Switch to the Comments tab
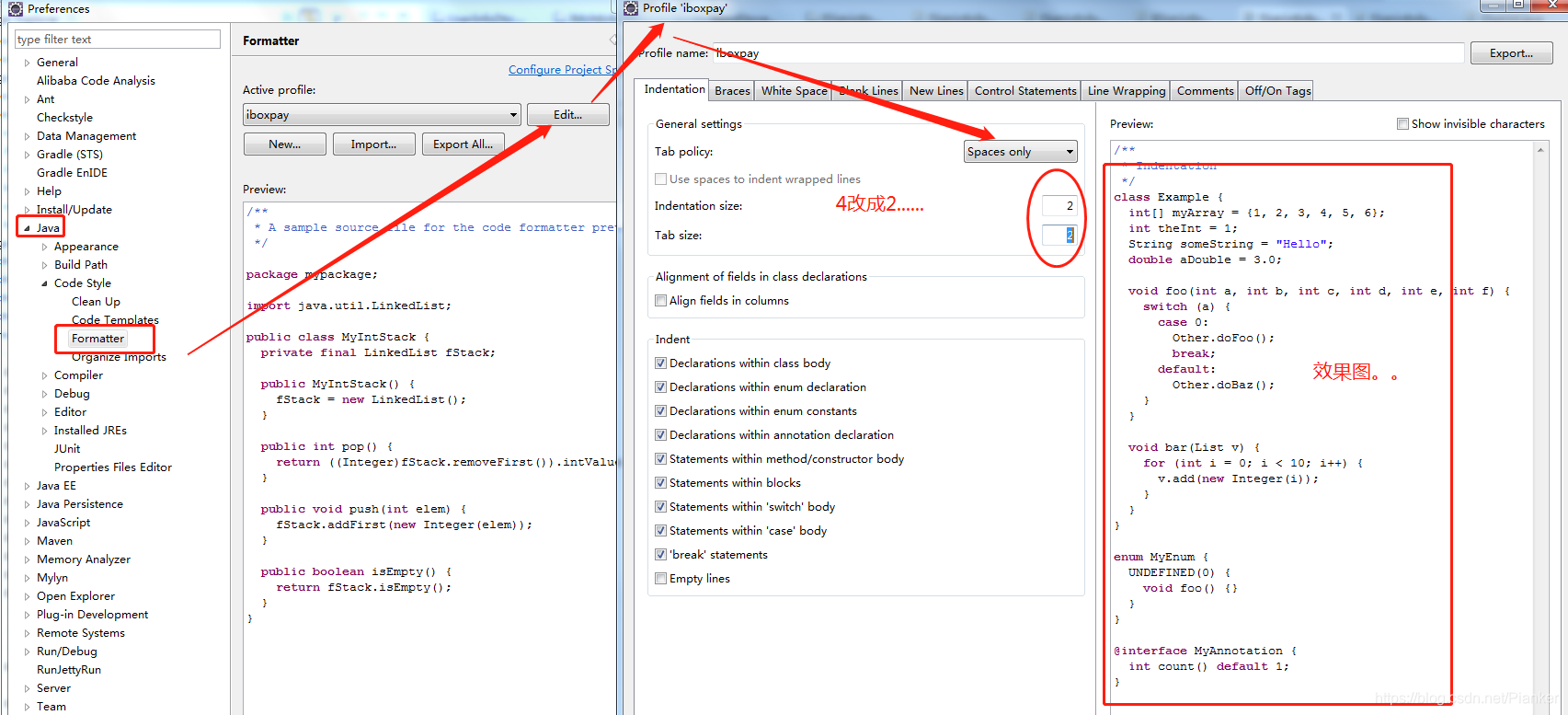Viewport: 1568px width, 715px height. point(1205,91)
